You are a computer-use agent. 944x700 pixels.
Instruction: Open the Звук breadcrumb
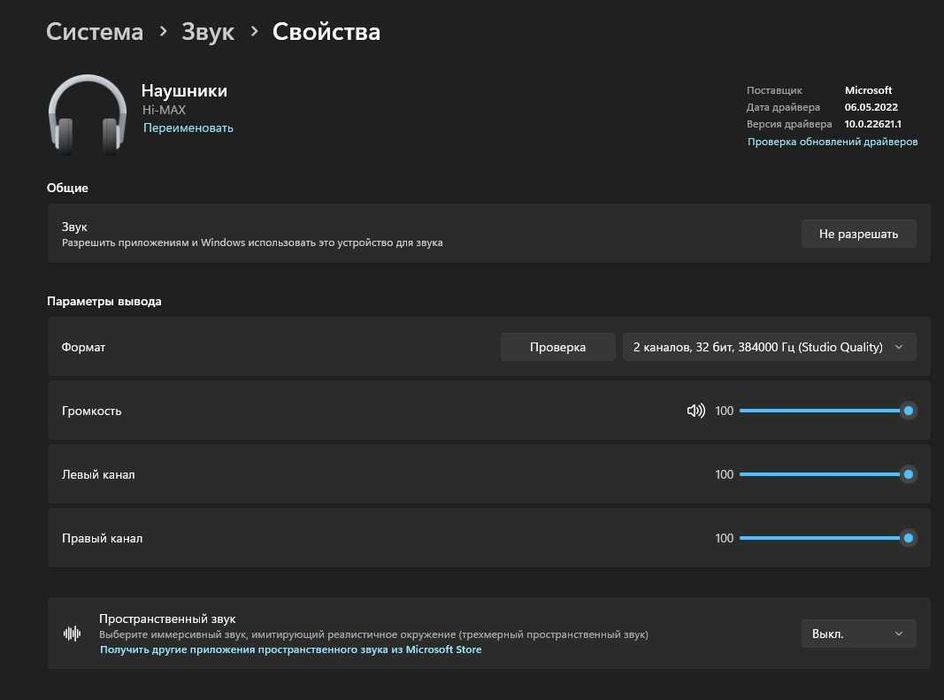[208, 32]
